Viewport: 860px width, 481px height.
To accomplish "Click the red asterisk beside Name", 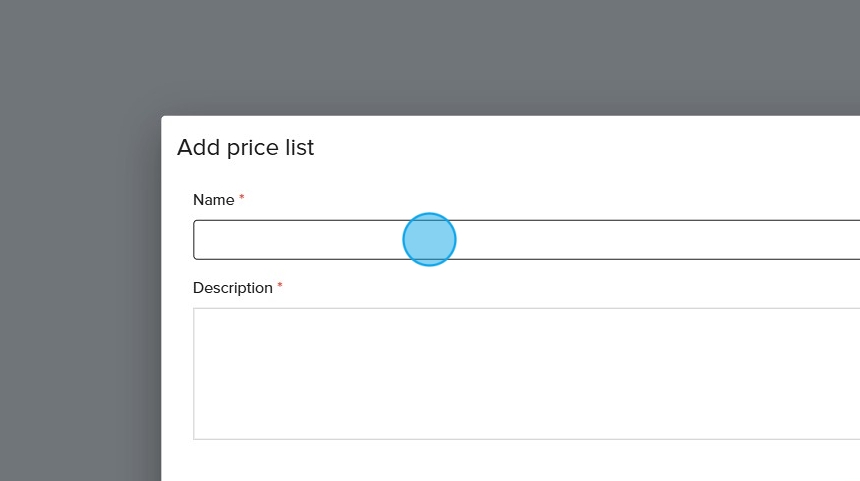I will 242,199.
